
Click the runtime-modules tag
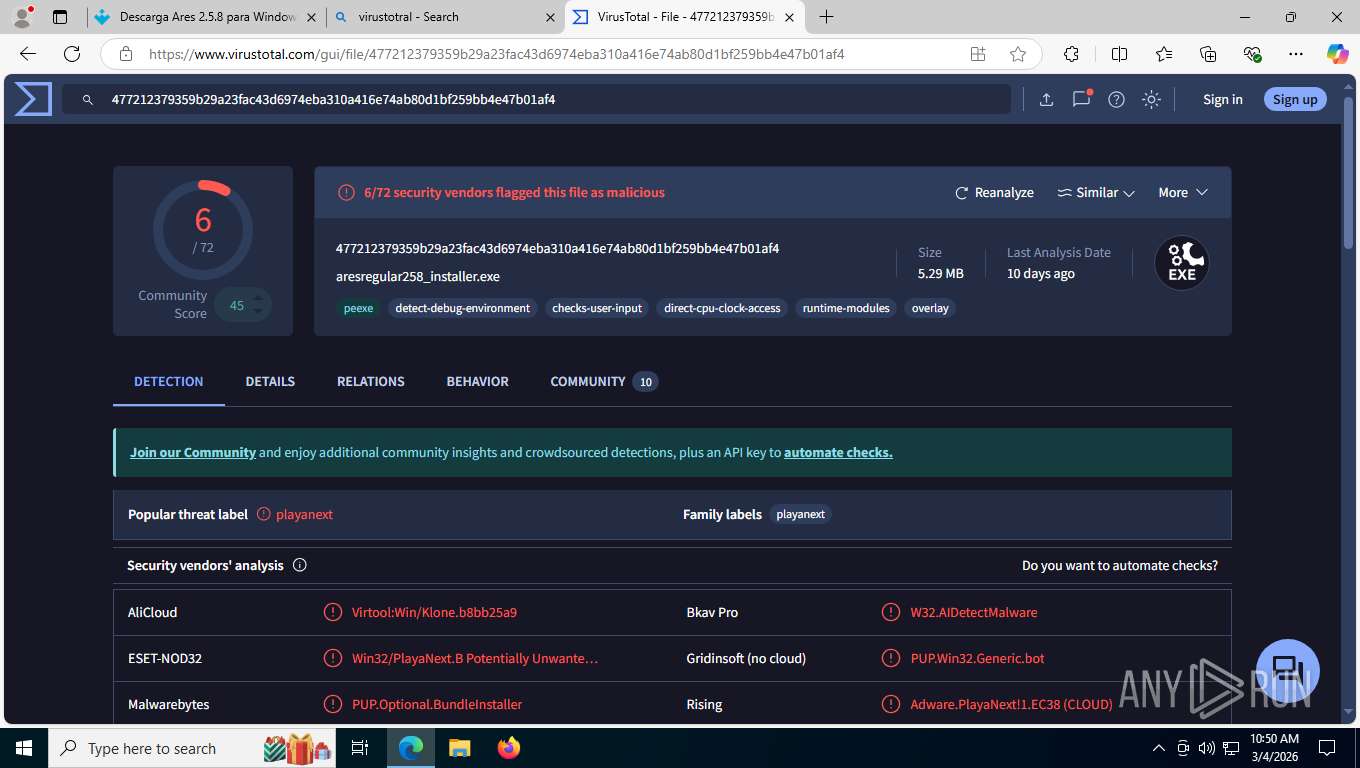click(846, 308)
